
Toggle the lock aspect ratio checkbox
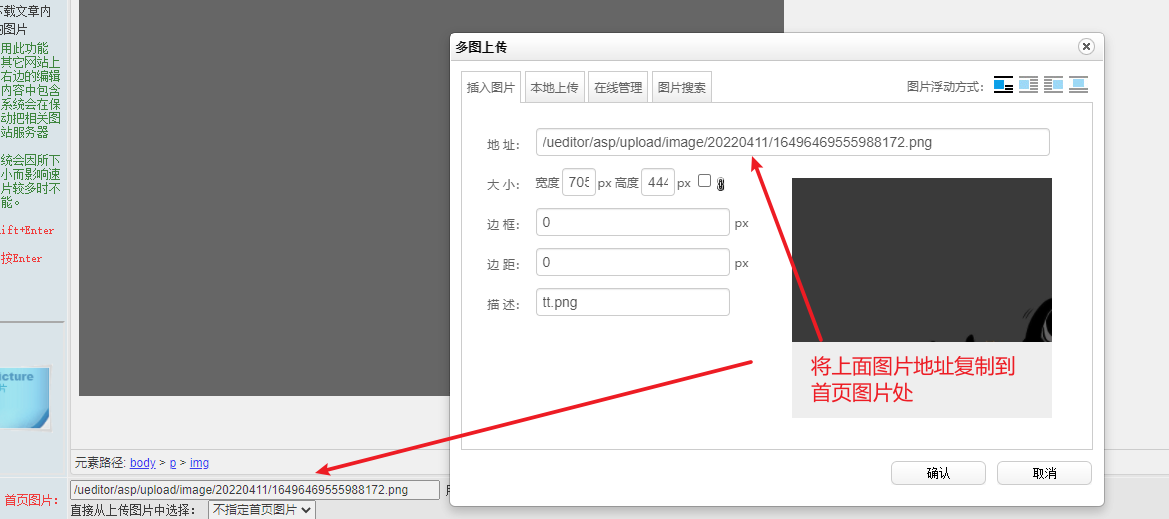click(x=704, y=181)
